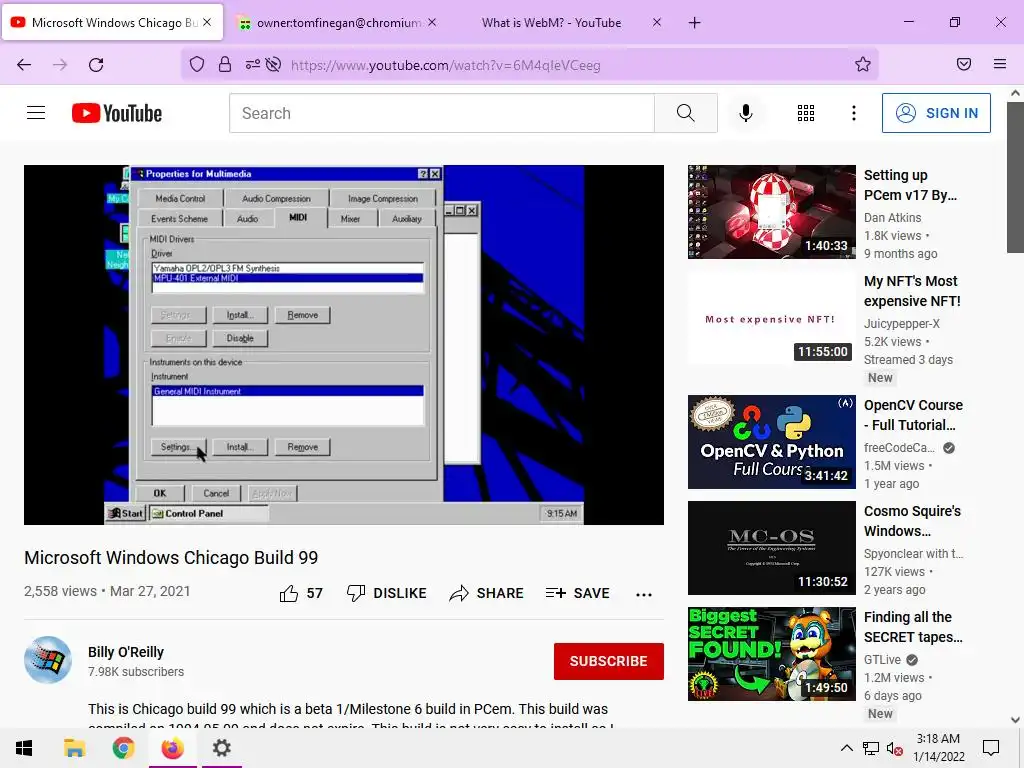The width and height of the screenshot is (1024, 768).
Task: Open OpenCV Course thumbnail
Action: [x=771, y=441]
